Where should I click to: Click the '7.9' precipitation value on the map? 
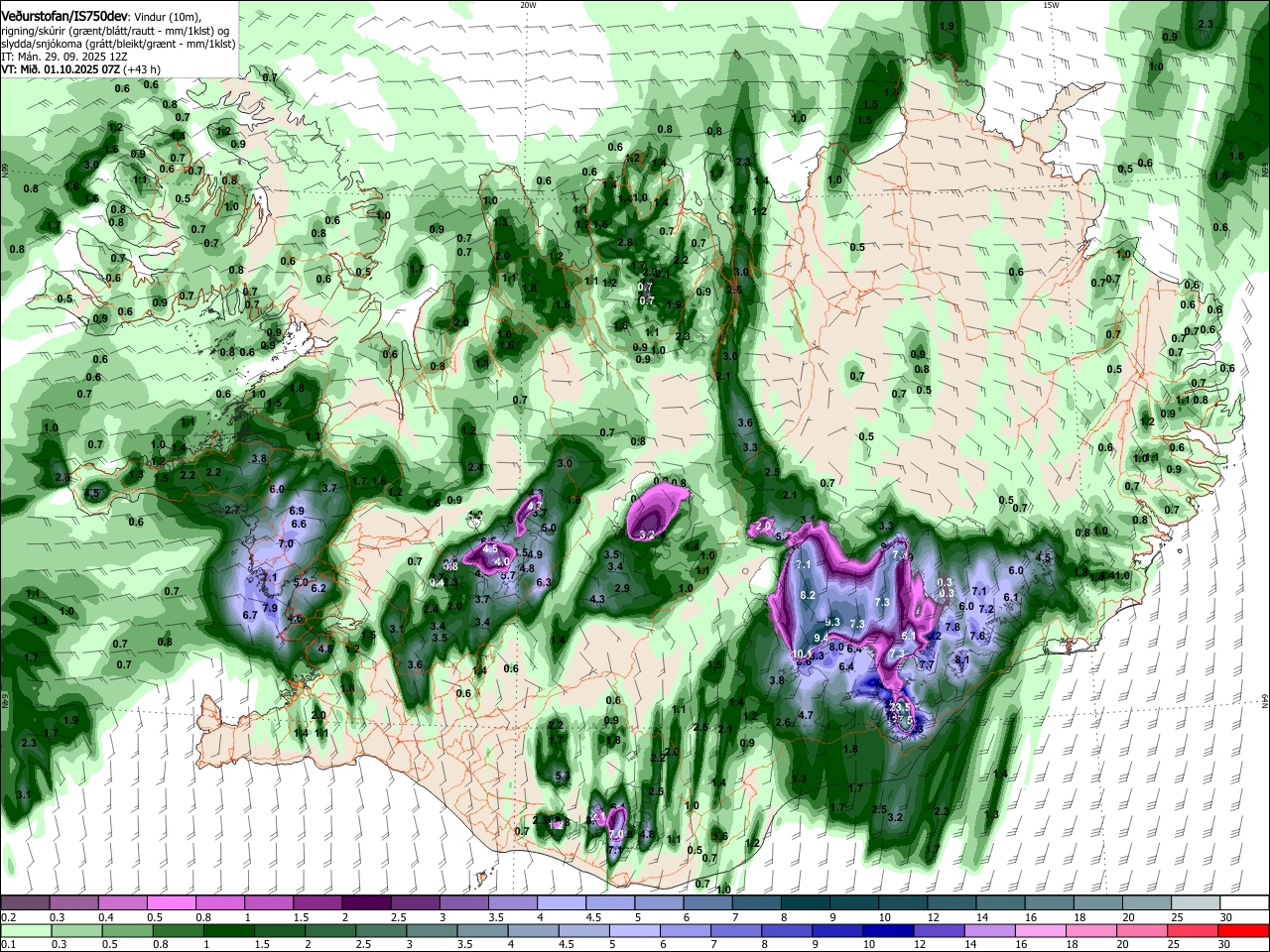point(269,608)
